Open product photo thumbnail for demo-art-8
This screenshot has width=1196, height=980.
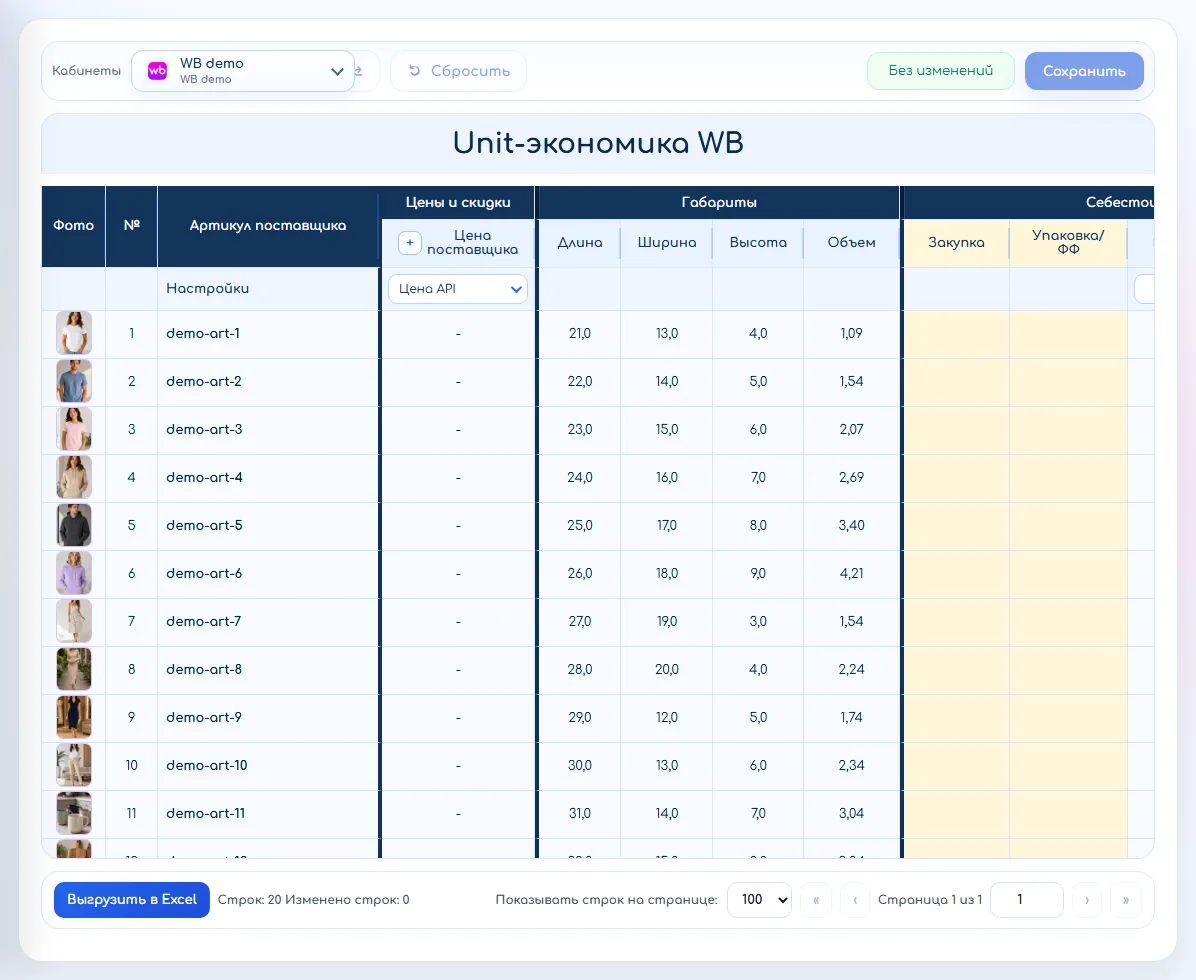click(74, 669)
